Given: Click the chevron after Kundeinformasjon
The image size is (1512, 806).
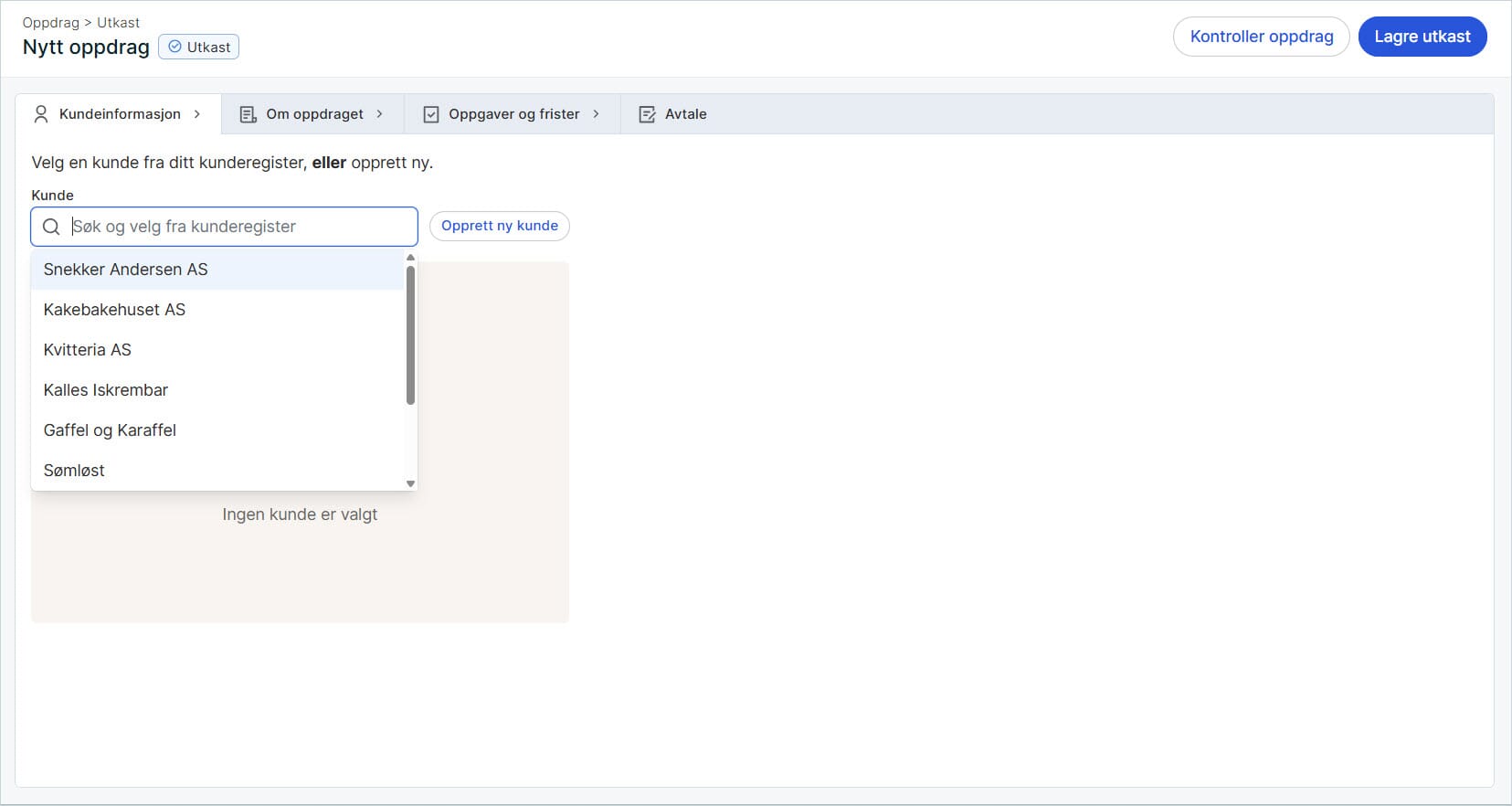Looking at the screenshot, I should (197, 114).
